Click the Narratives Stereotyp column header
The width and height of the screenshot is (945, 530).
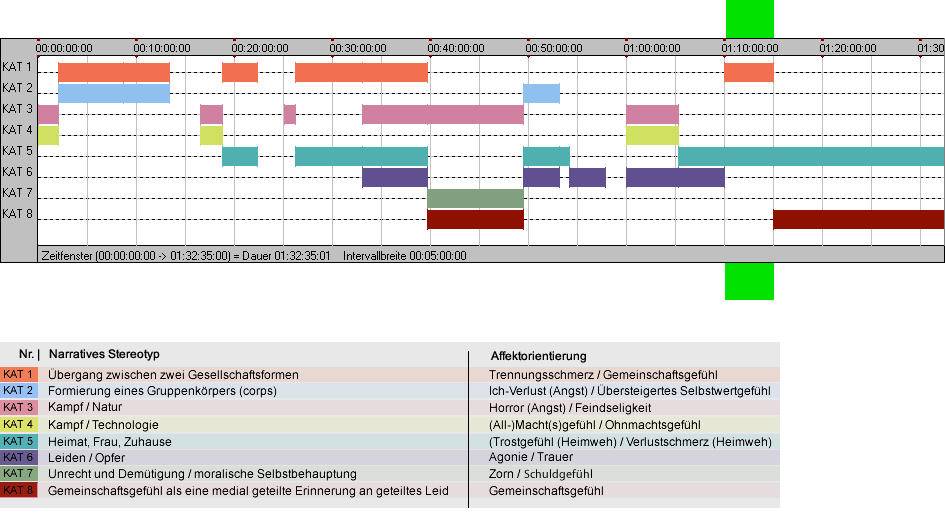click(104, 354)
